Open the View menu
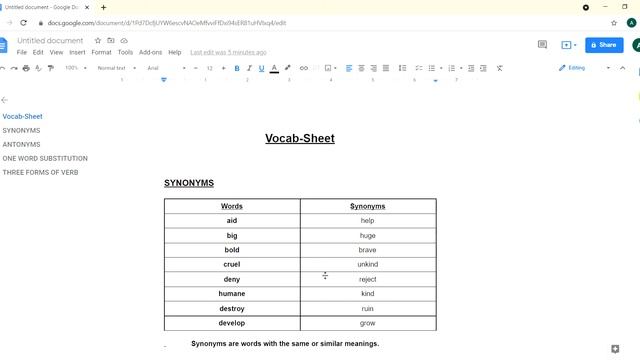This screenshot has width=640, height=360. (x=56, y=52)
